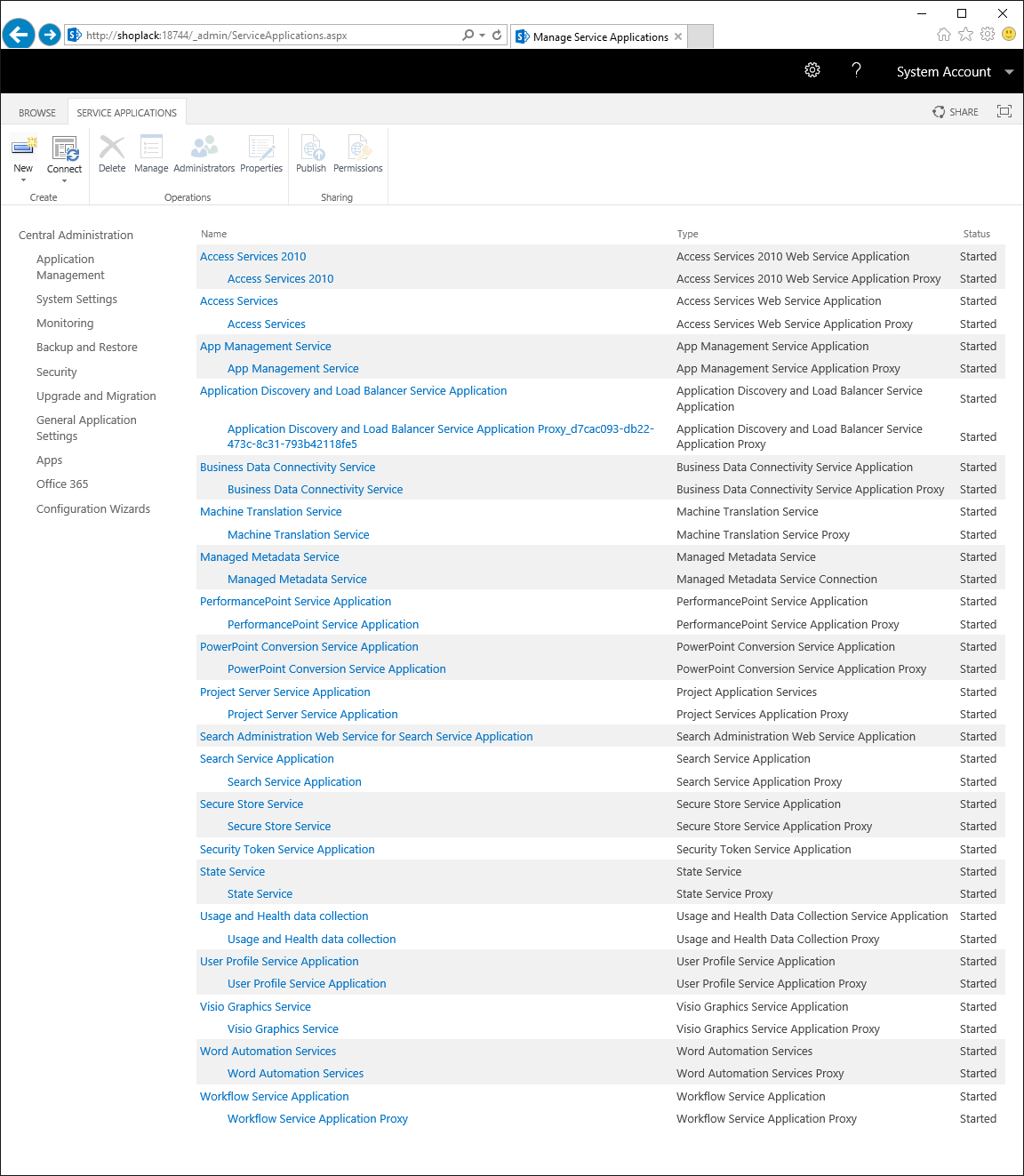
Task: Toggle focus on content icon
Action: click(1004, 111)
